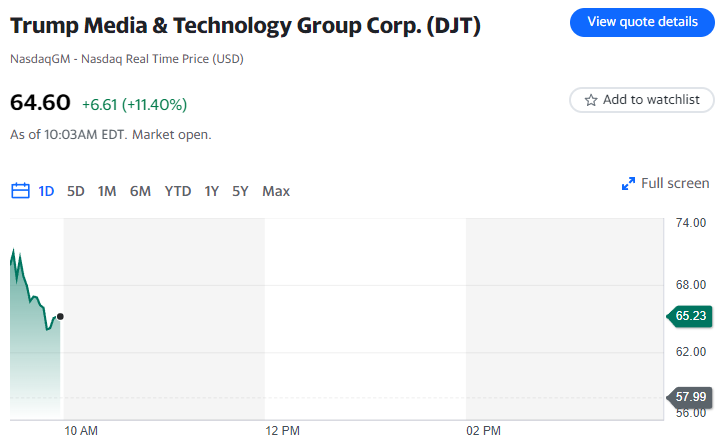This screenshot has width=723, height=443.
Task: Click the green 65.23 price label
Action: point(690,316)
